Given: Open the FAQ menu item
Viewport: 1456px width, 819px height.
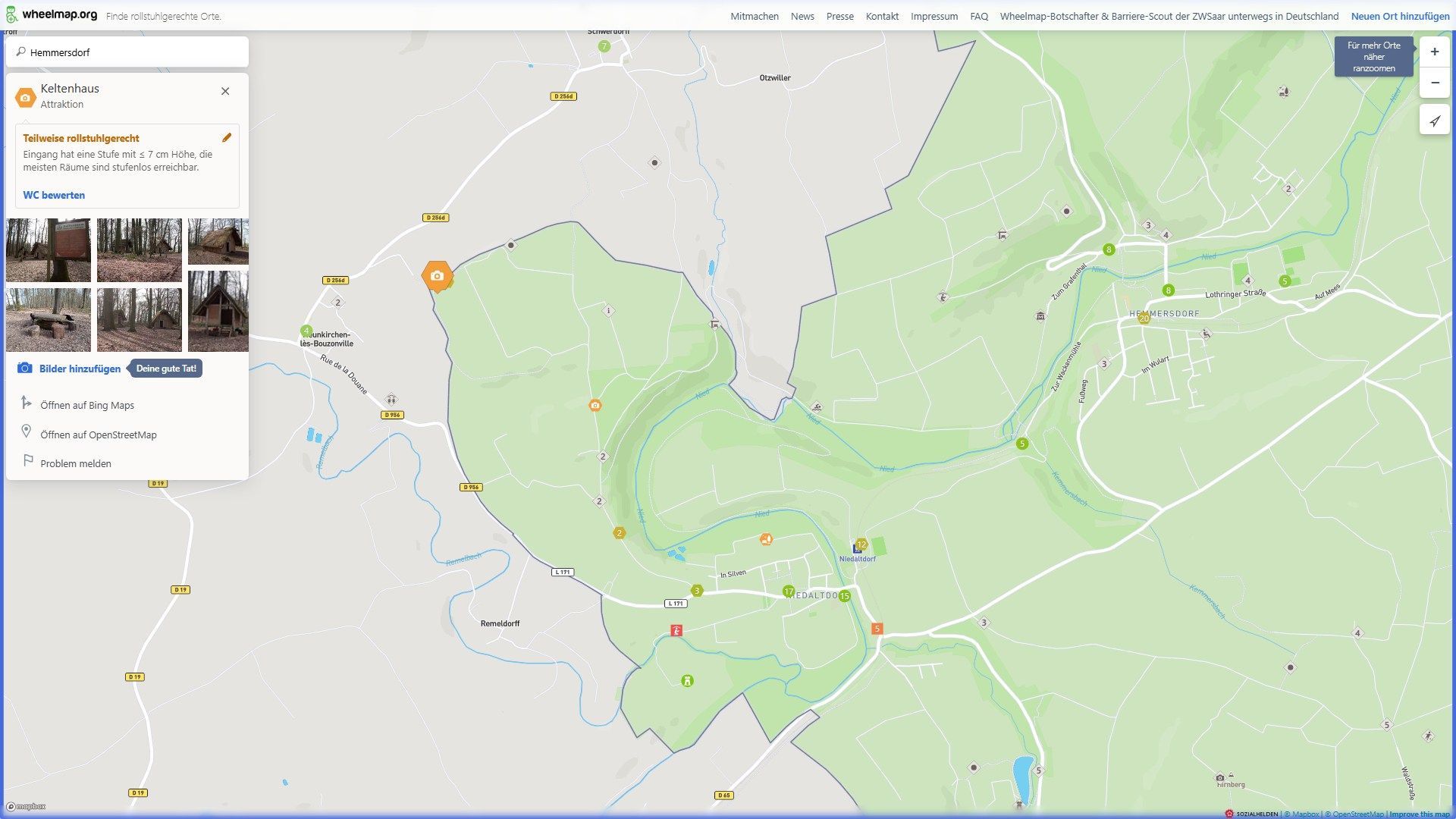Looking at the screenshot, I should click(978, 16).
